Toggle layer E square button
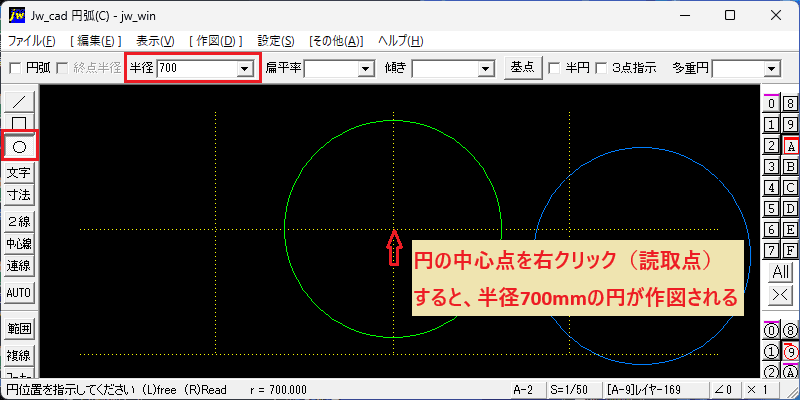 click(790, 230)
